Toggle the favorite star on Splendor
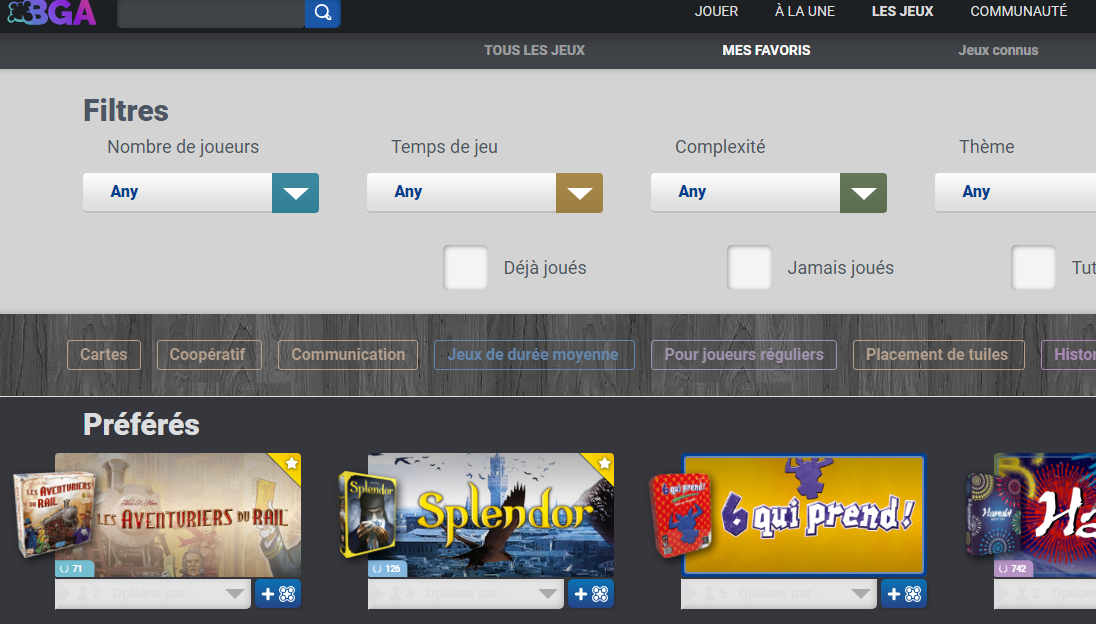Screen dimensions: 1096x624 pos(605,463)
